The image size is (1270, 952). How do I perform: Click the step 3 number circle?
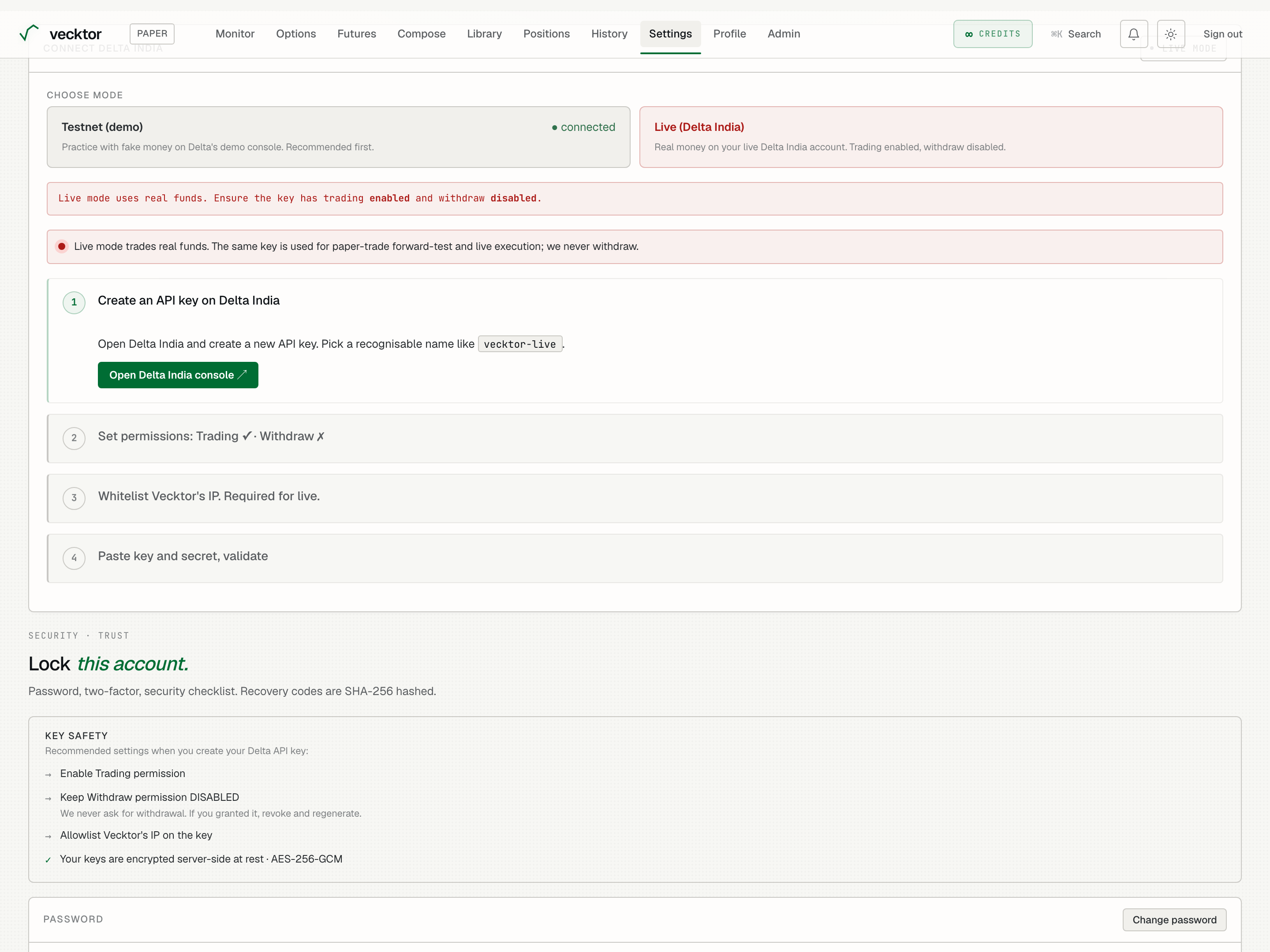(74, 498)
